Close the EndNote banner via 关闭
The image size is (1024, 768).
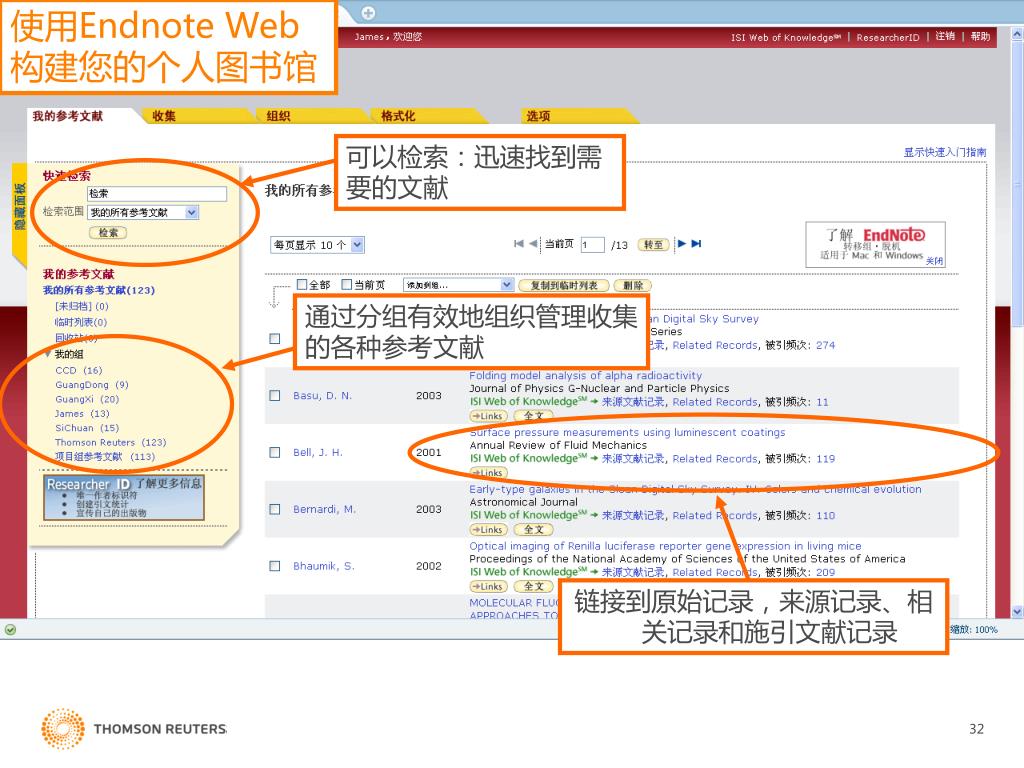935,261
